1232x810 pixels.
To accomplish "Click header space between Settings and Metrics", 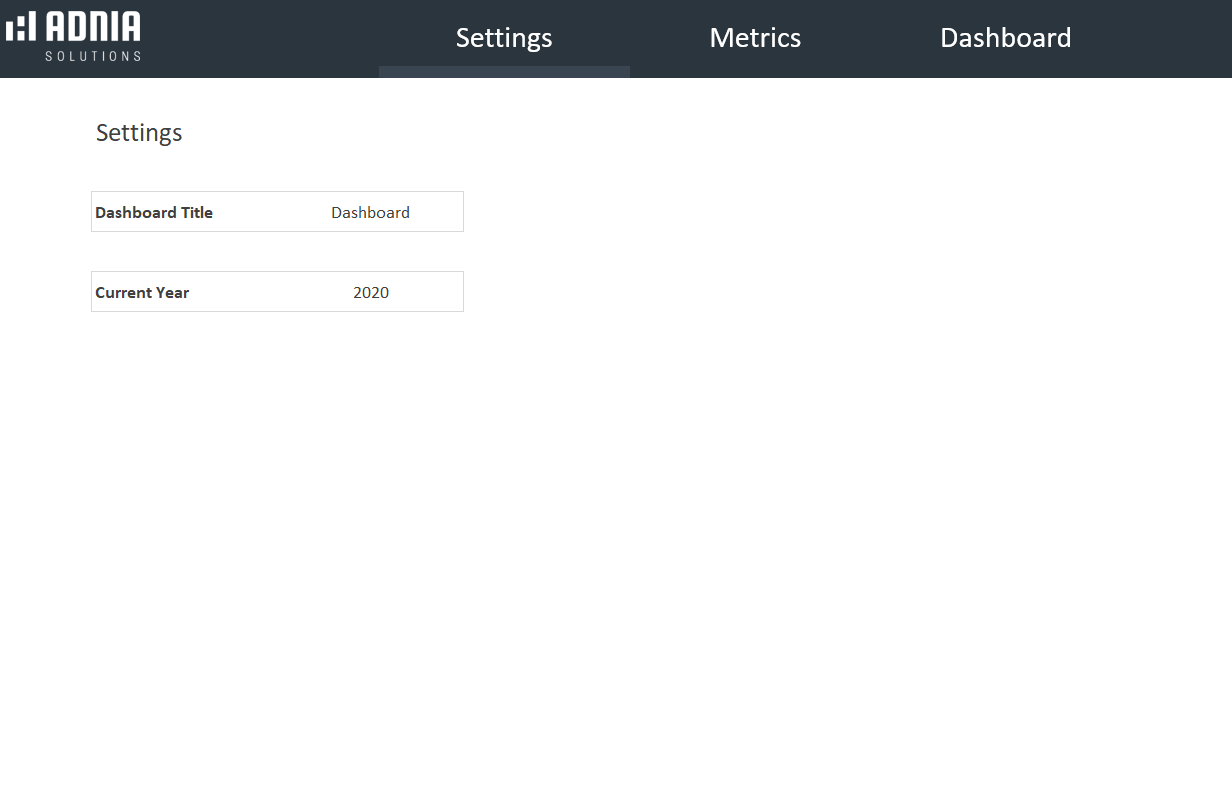I will [x=630, y=38].
